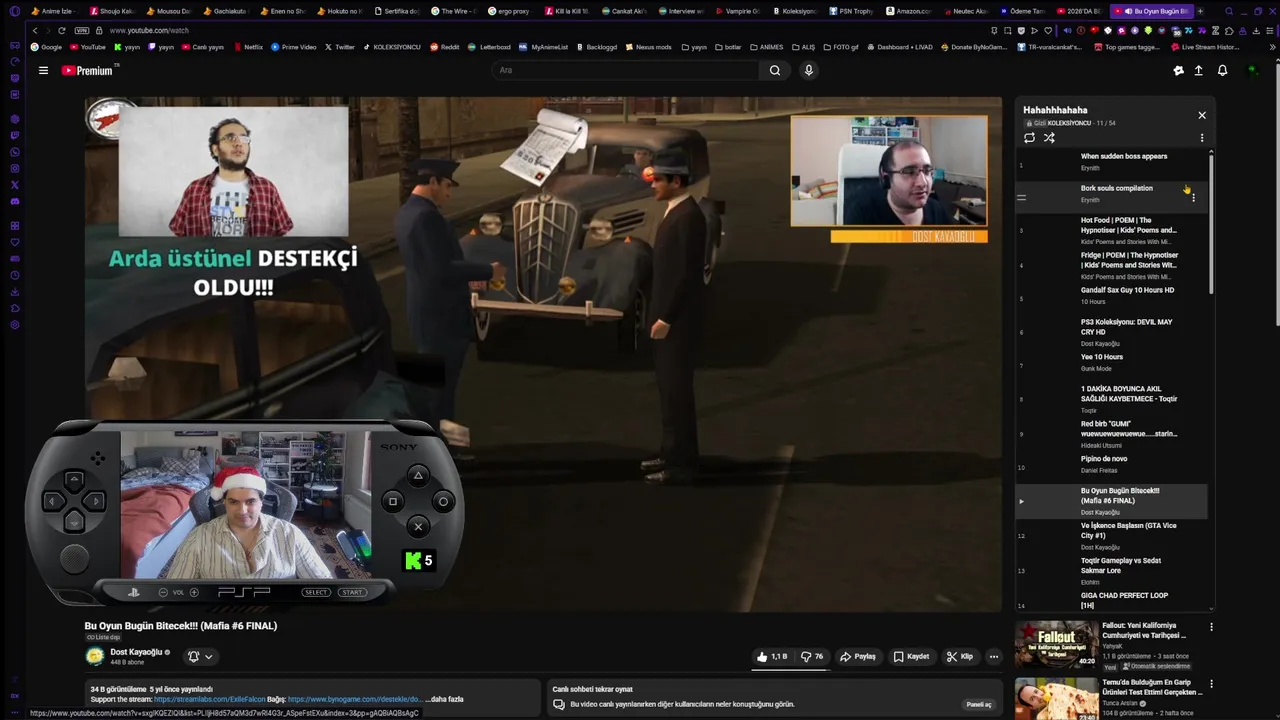Open more actions ellipsis under video
The width and height of the screenshot is (1280, 720).
[993, 657]
